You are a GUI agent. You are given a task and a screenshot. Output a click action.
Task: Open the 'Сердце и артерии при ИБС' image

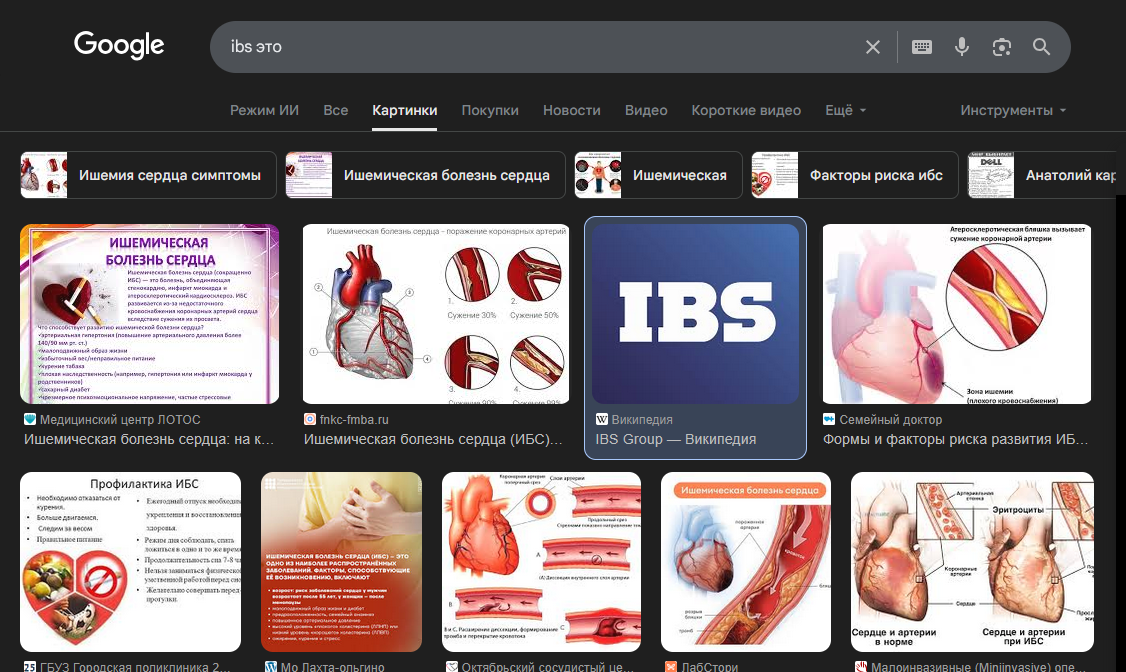[972, 562]
